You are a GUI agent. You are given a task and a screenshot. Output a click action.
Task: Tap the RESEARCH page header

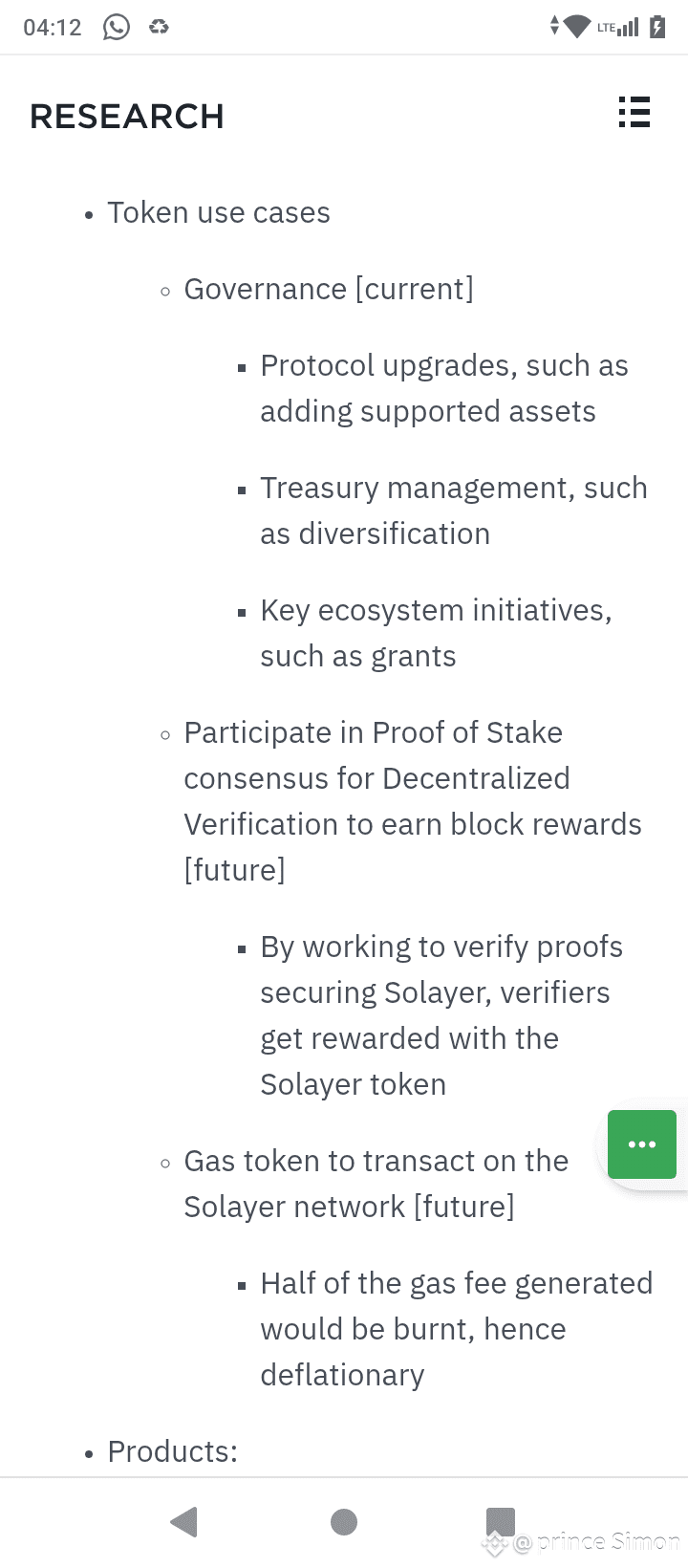pyautogui.click(x=127, y=117)
